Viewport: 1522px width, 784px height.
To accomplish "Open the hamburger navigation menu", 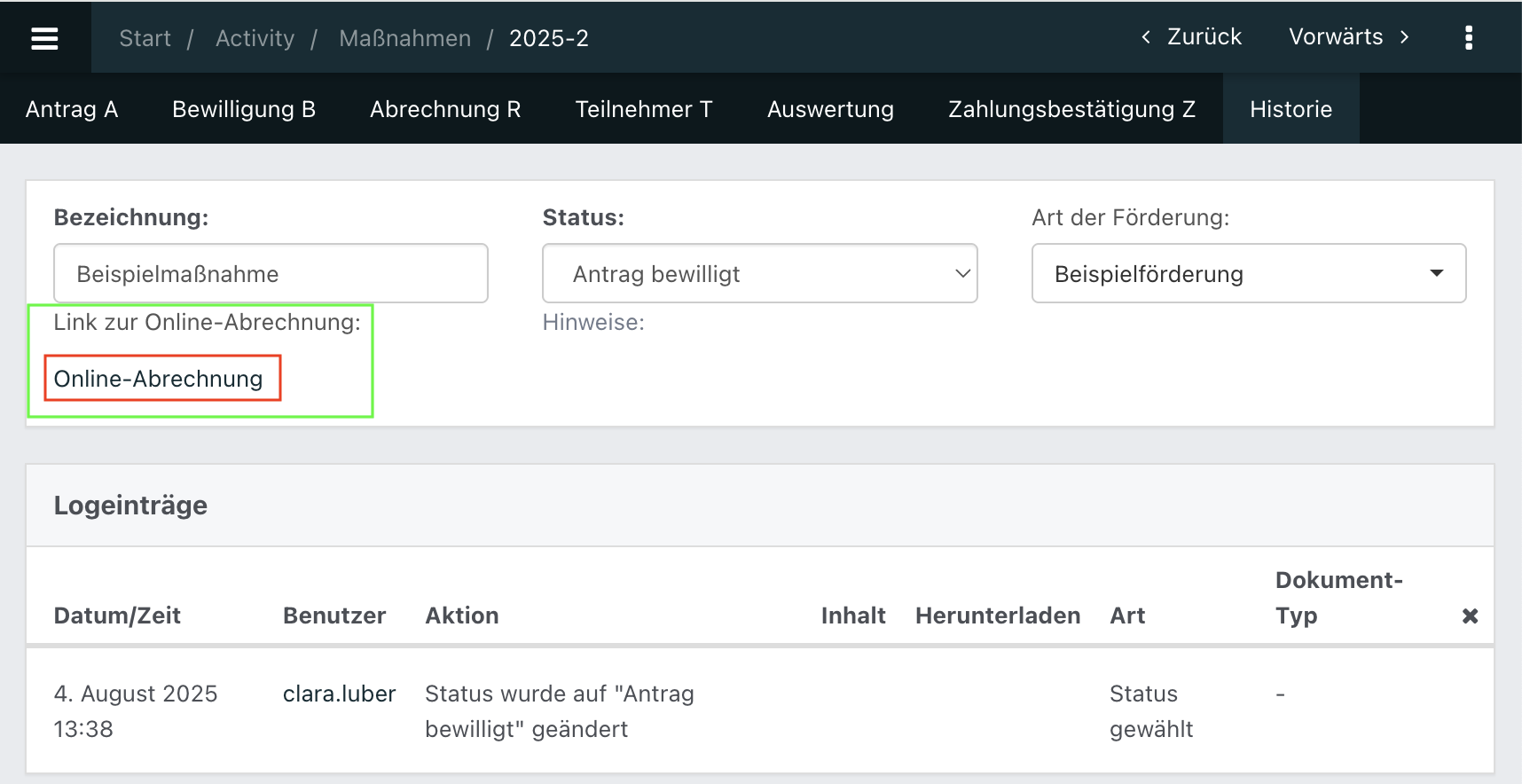I will [44, 38].
